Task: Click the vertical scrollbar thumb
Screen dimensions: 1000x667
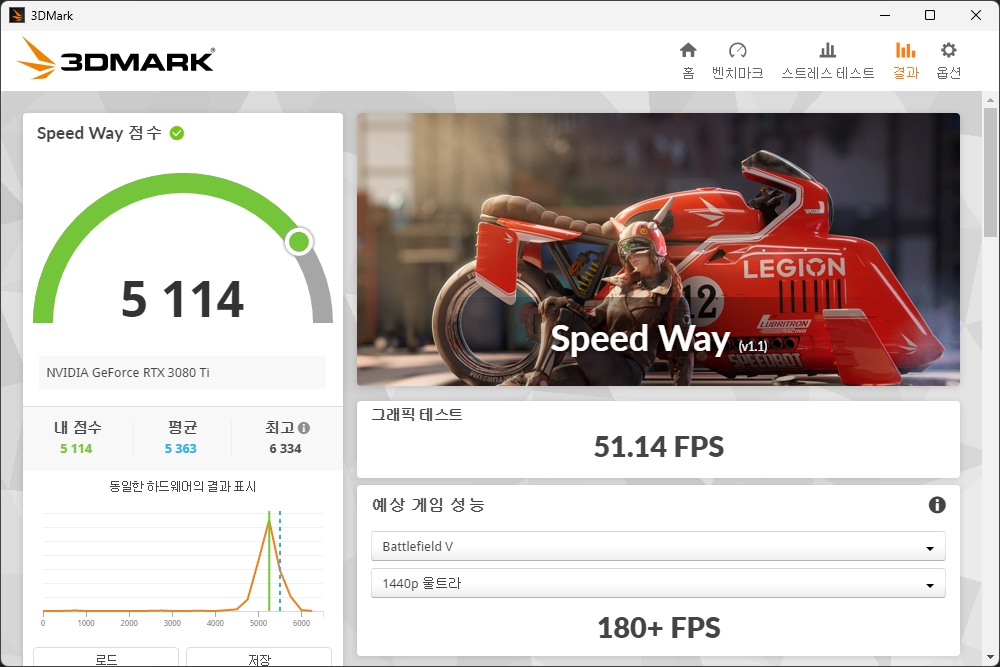Action: click(x=990, y=172)
